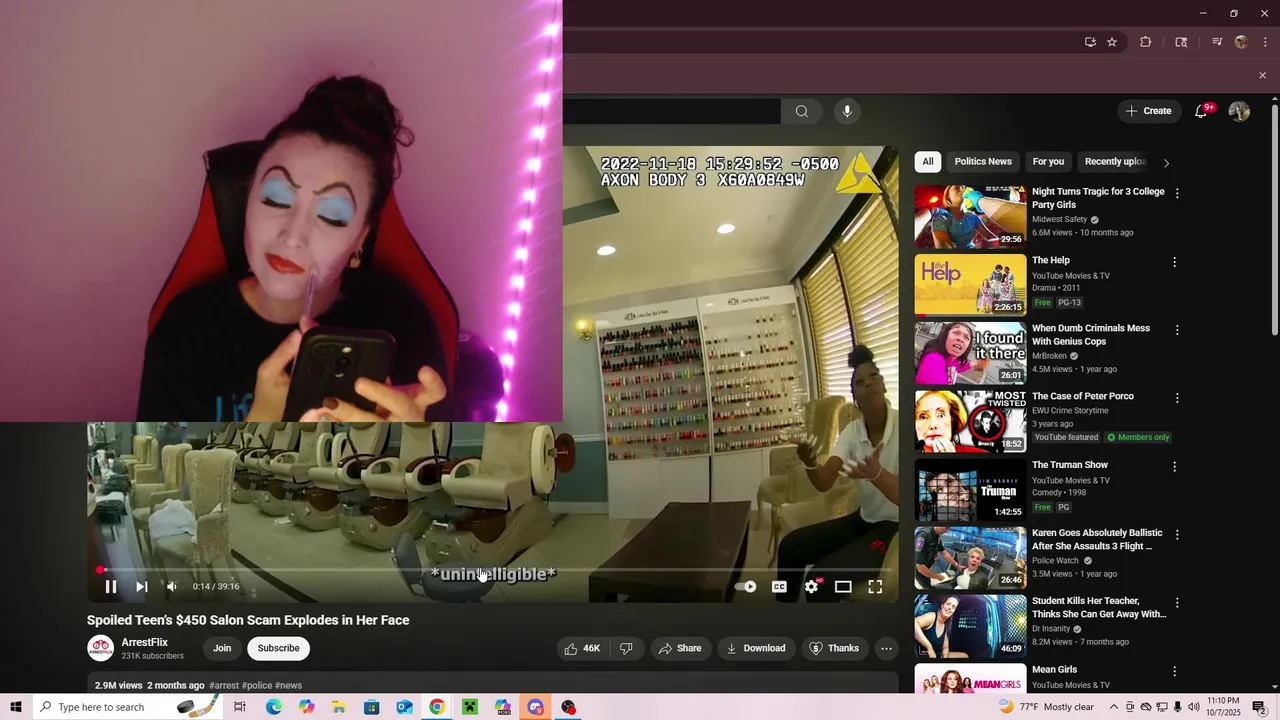Mute the video volume
Image resolution: width=1280 pixels, height=720 pixels.
(172, 587)
